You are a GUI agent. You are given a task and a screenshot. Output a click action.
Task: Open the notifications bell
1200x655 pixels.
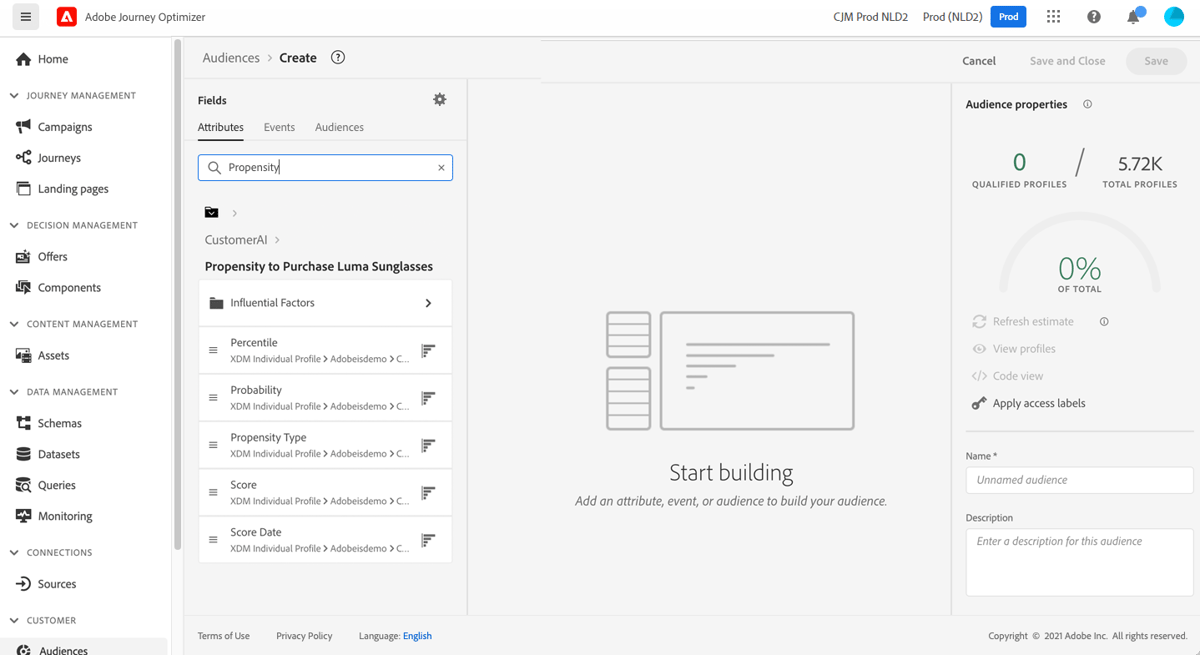click(1134, 16)
